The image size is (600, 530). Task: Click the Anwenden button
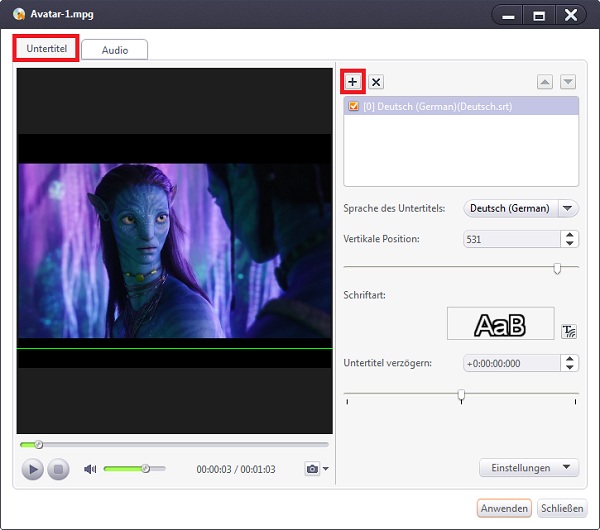(x=504, y=508)
